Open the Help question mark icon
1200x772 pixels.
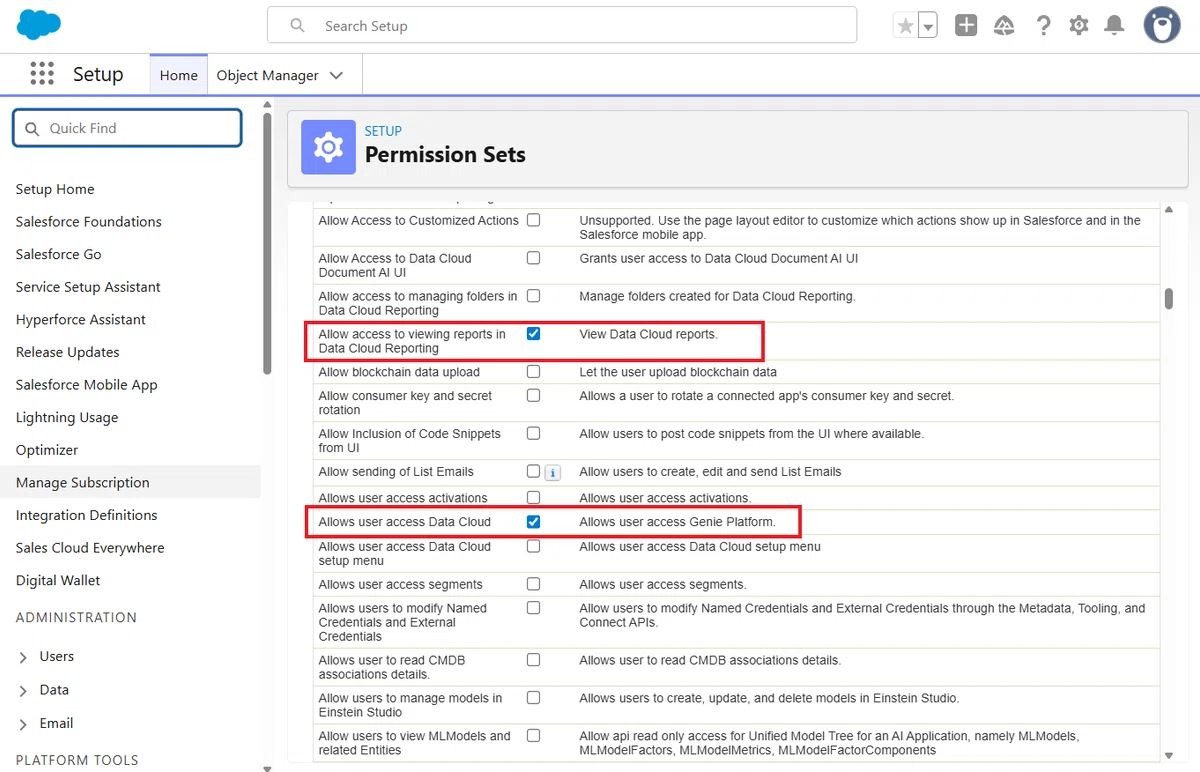tap(1043, 26)
